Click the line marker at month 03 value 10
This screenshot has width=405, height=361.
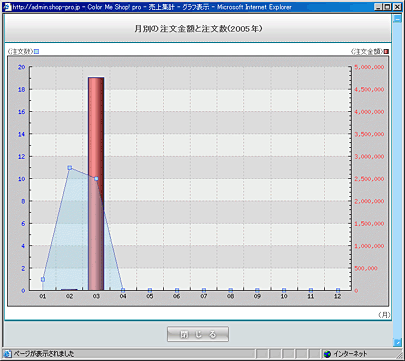pyautogui.click(x=96, y=179)
